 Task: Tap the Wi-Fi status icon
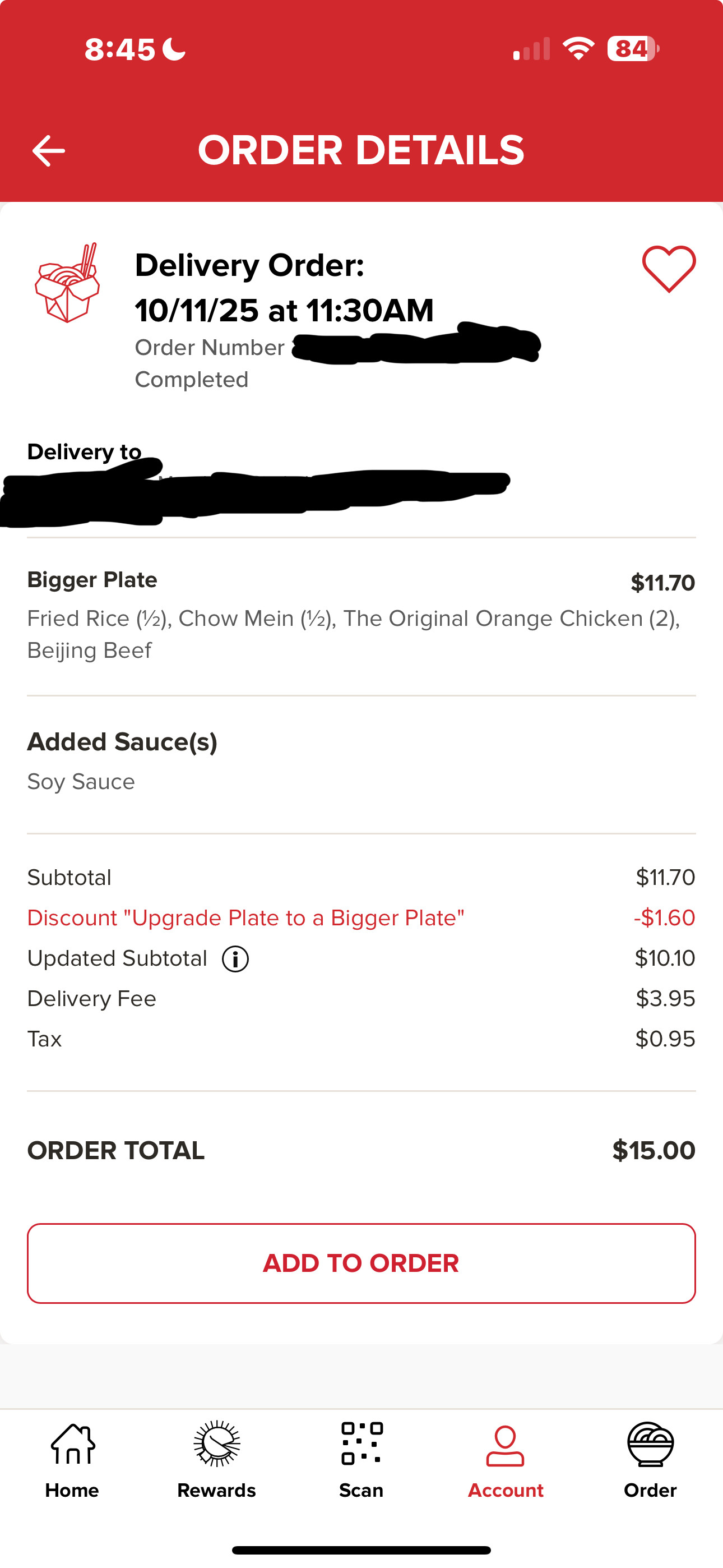(578, 49)
